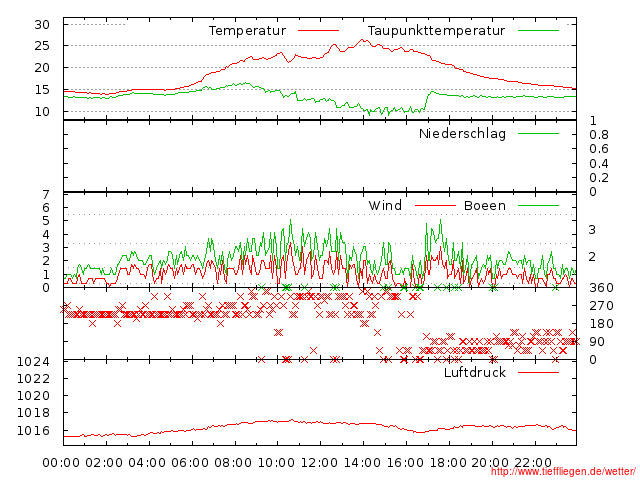Click the 4 wind speed axis value
The image size is (640, 480).
(46, 234)
